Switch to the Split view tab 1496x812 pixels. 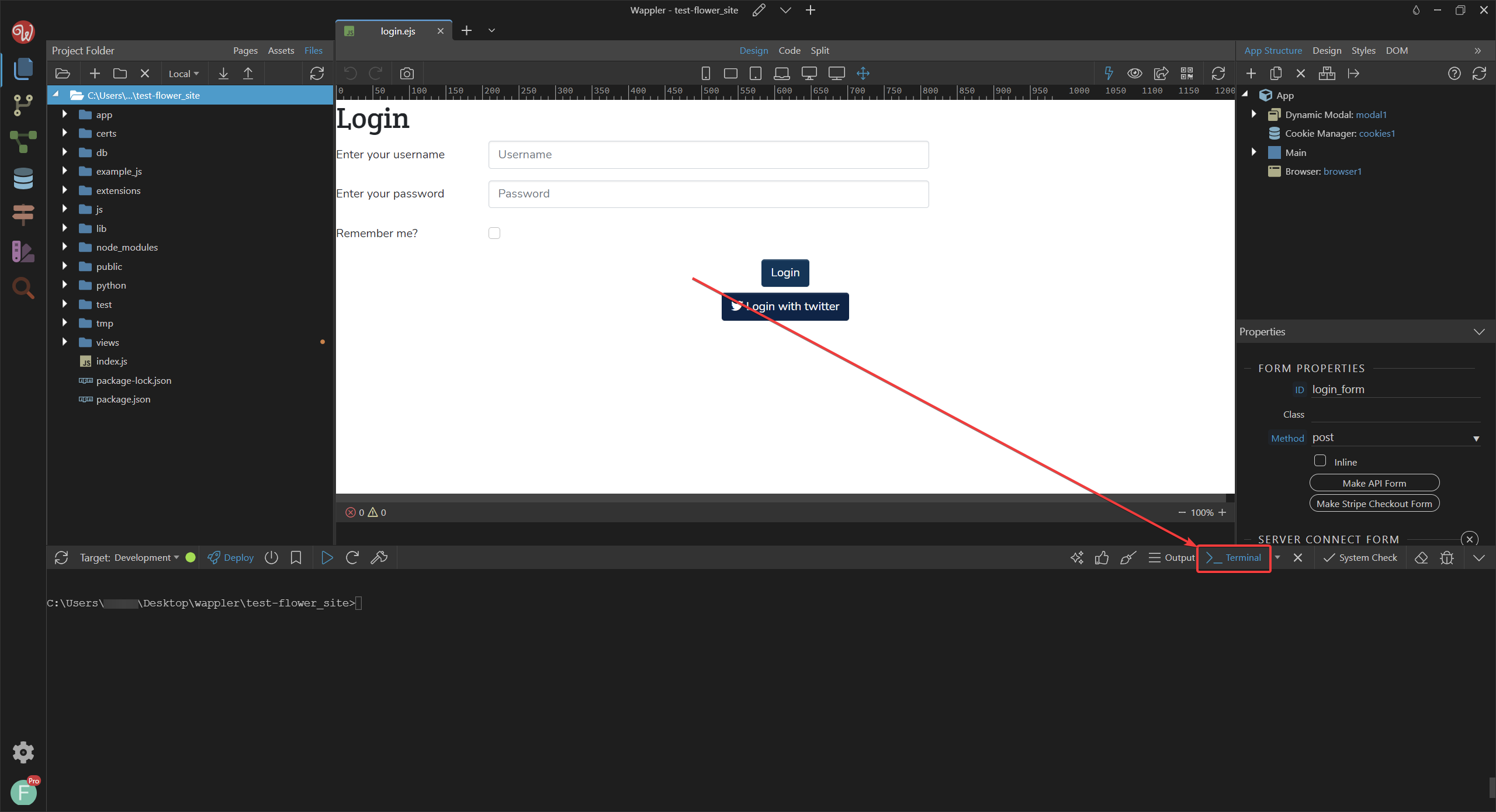(820, 50)
